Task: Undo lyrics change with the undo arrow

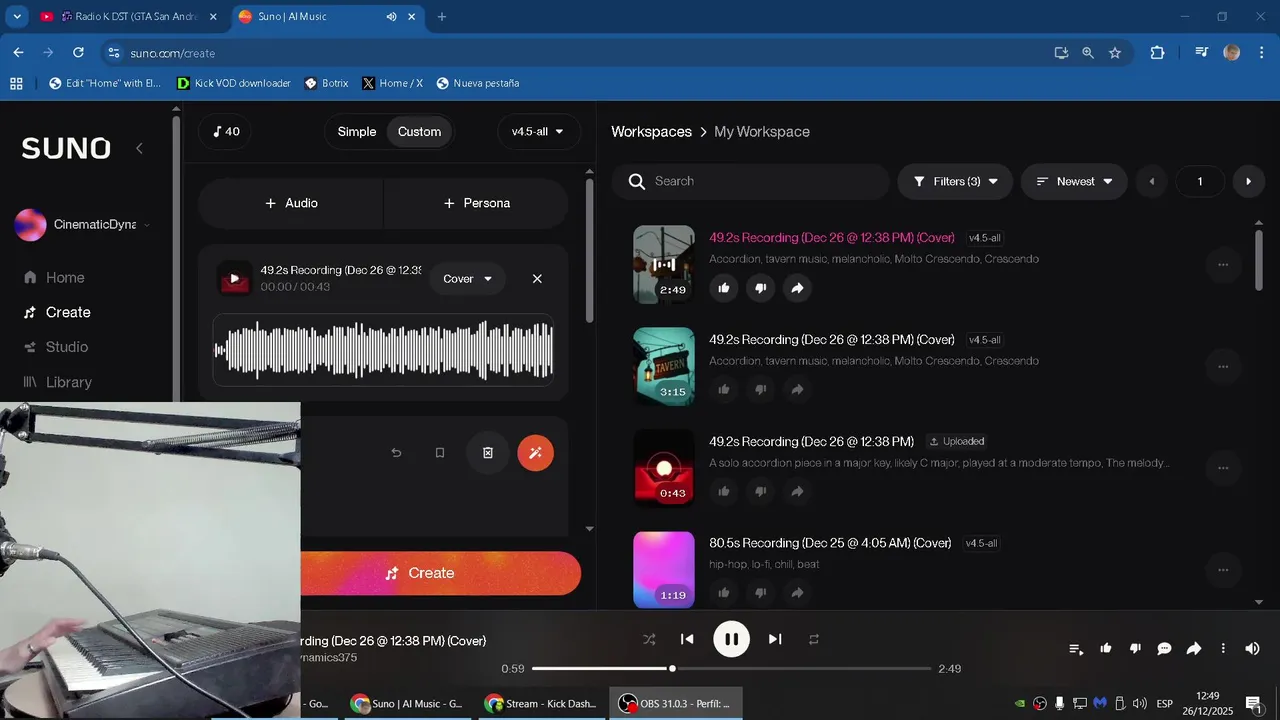Action: click(396, 453)
